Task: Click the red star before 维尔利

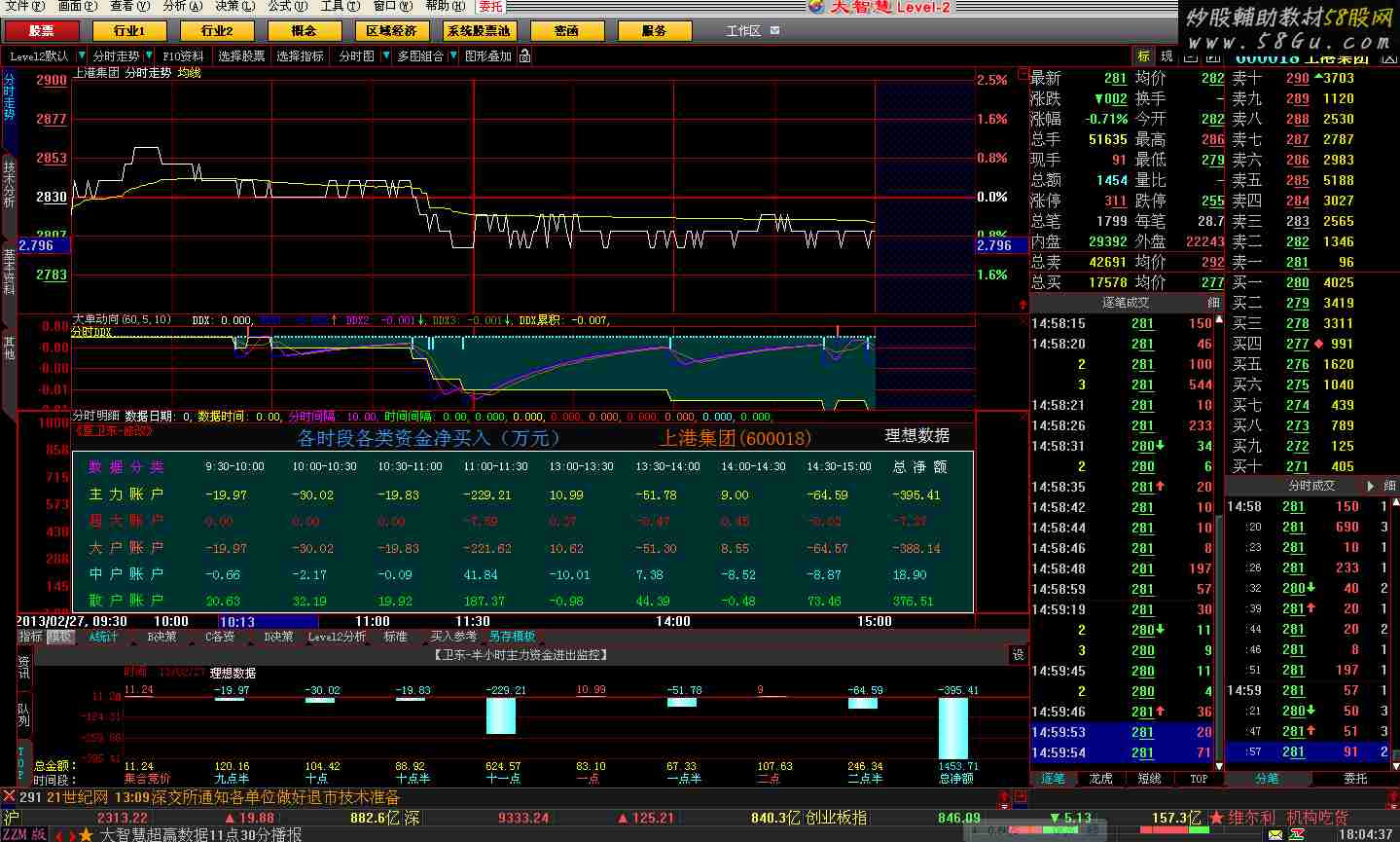Action: coord(1216,818)
